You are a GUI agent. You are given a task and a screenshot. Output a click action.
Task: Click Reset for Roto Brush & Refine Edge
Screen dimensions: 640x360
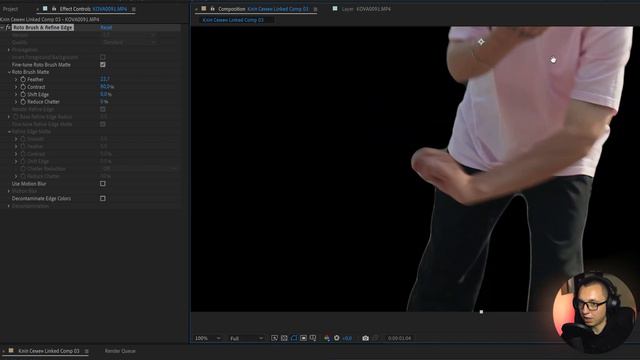[106, 27]
